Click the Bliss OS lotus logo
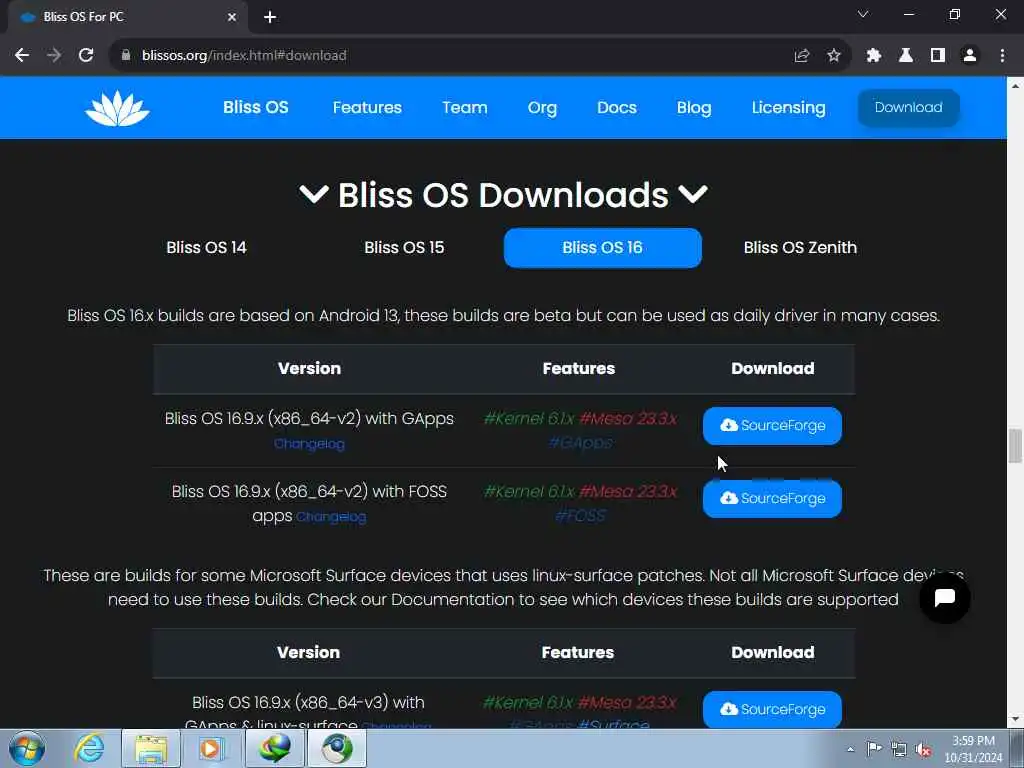 pos(117,108)
